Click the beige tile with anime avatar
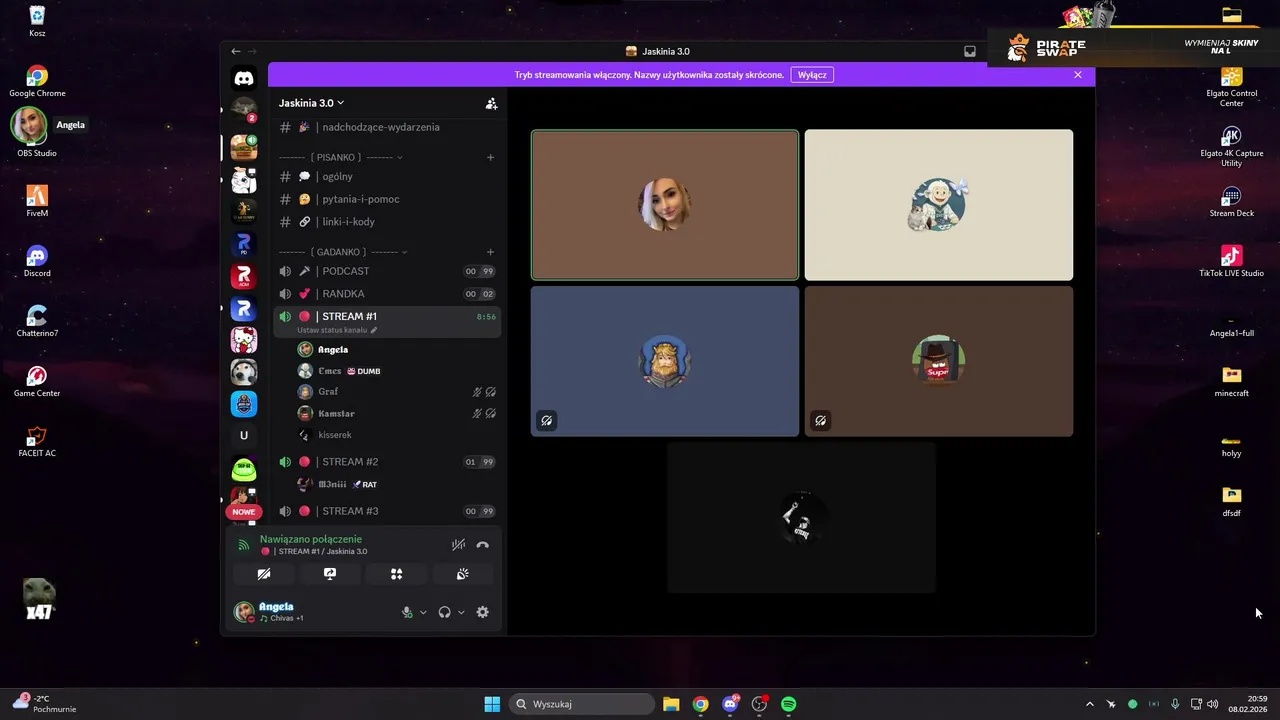The height and width of the screenshot is (720, 1280). (939, 205)
